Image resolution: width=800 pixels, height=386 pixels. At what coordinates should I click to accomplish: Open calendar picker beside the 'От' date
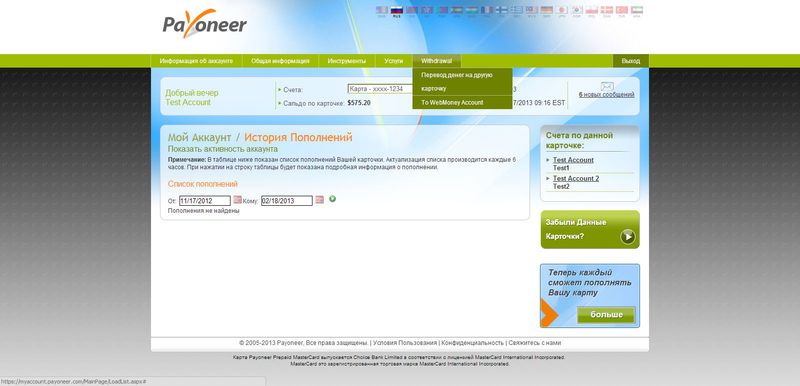click(237, 200)
